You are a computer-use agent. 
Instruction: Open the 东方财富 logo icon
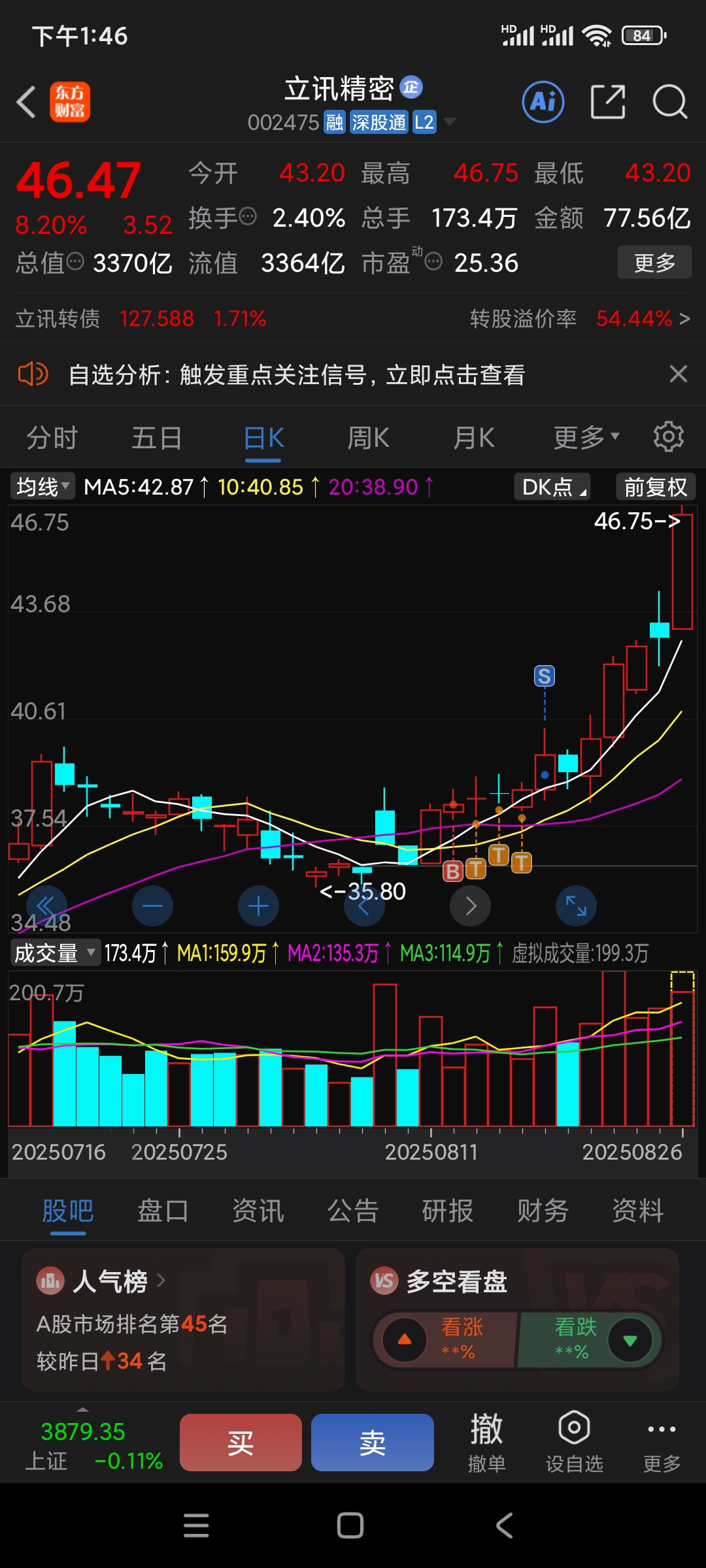[x=70, y=102]
